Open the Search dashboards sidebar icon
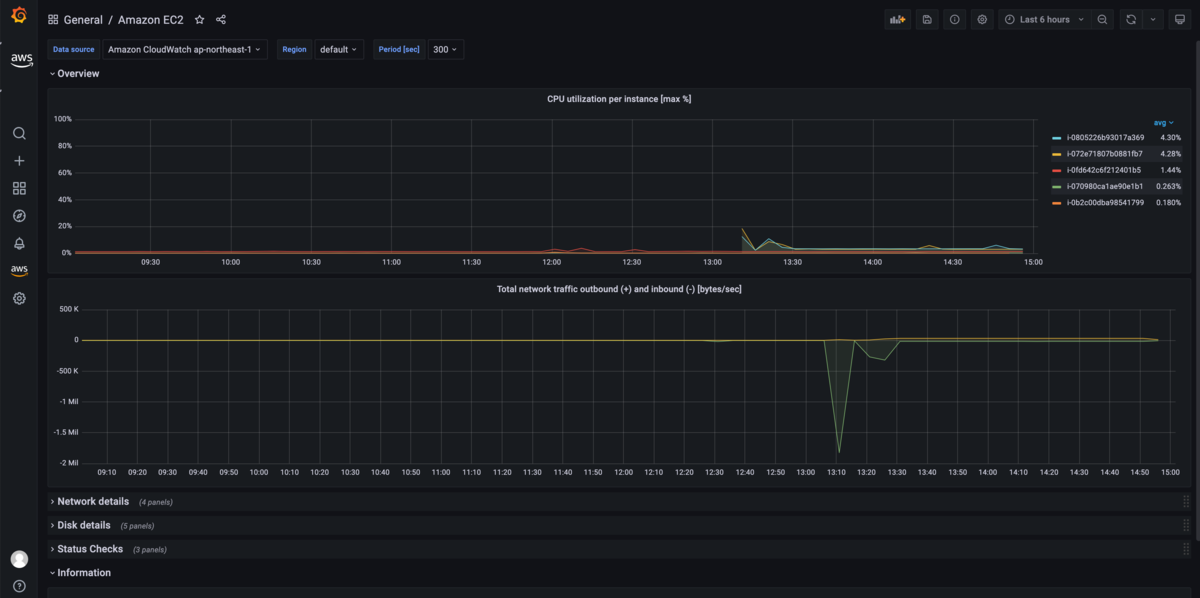 pos(19,133)
